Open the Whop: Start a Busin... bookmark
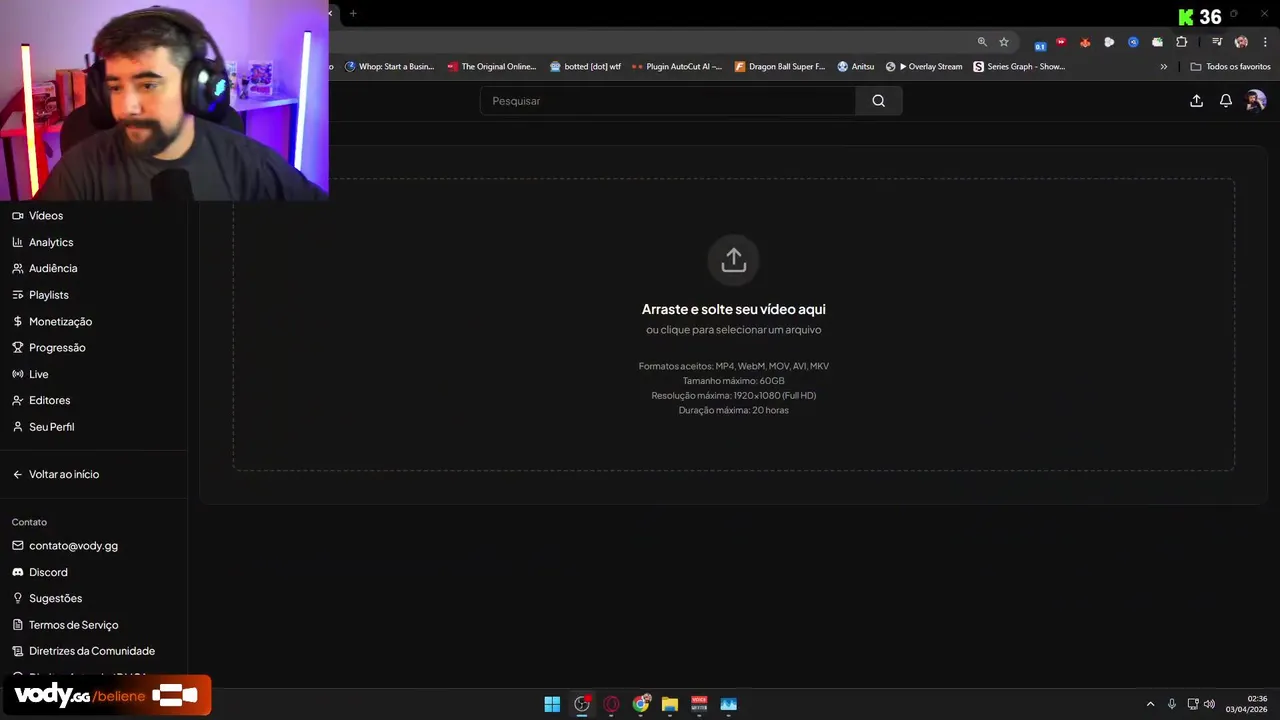The height and width of the screenshot is (720, 1280). (x=390, y=67)
